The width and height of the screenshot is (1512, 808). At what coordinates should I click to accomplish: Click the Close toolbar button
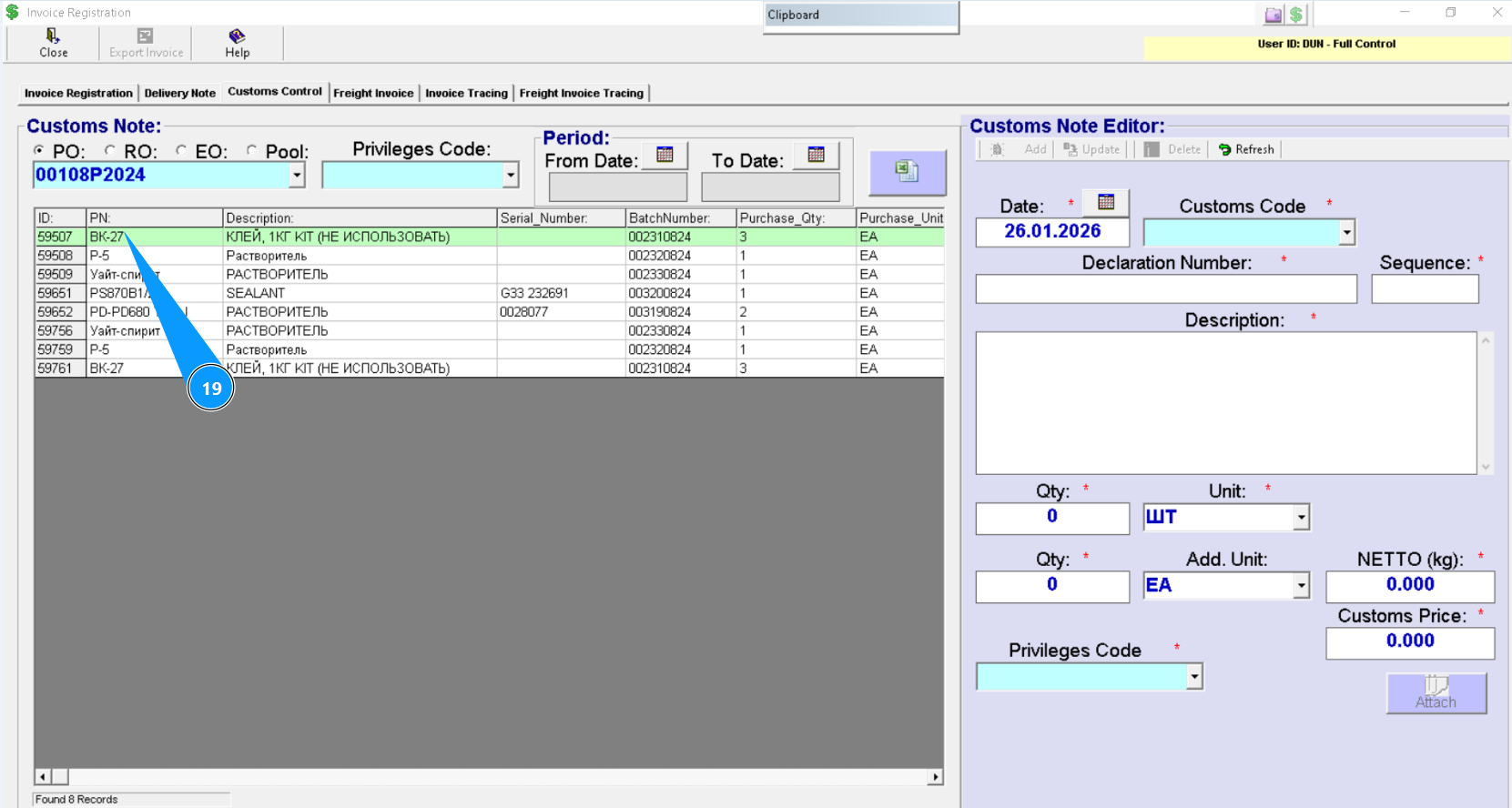point(54,43)
